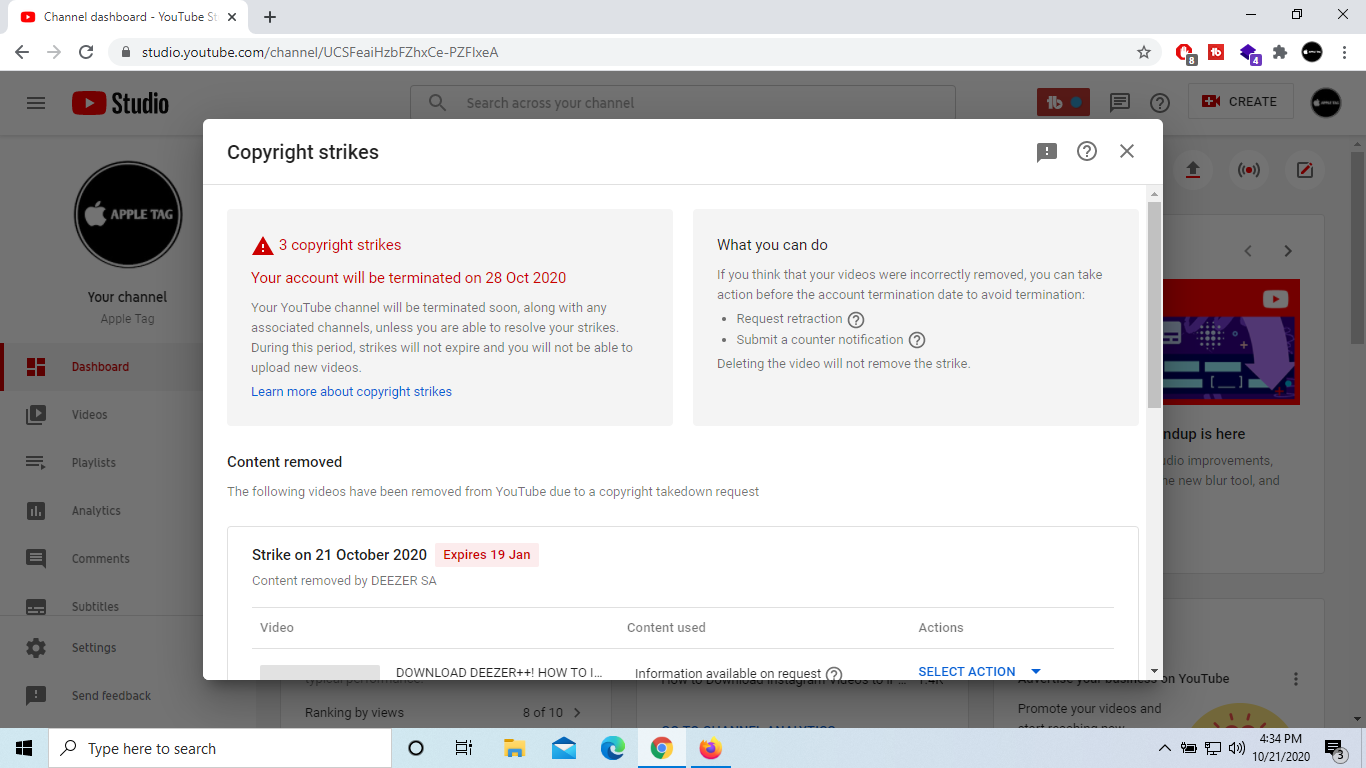Viewport: 1366px width, 768px height.
Task: Reload the page
Action: tap(86, 52)
